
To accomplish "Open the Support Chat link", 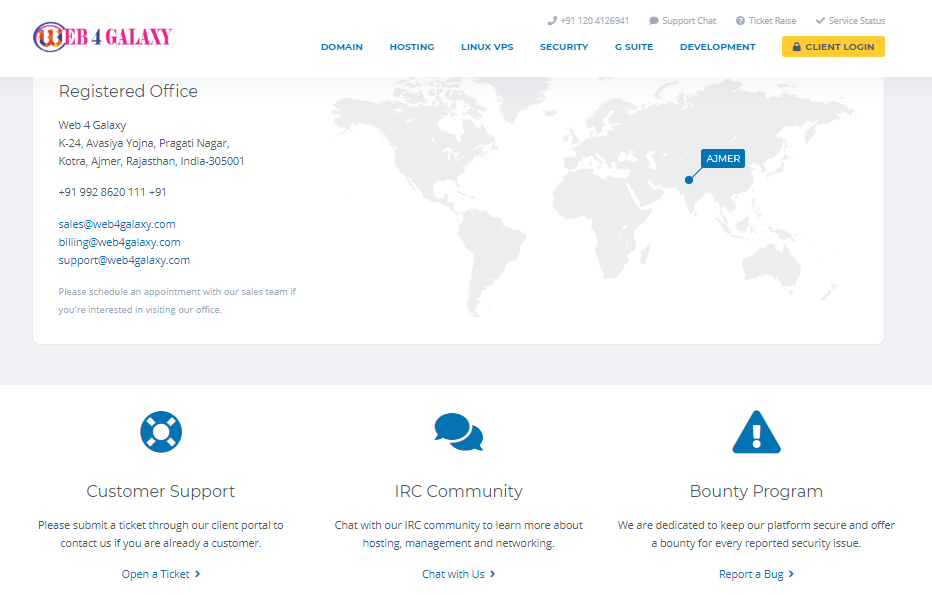I will (683, 21).
